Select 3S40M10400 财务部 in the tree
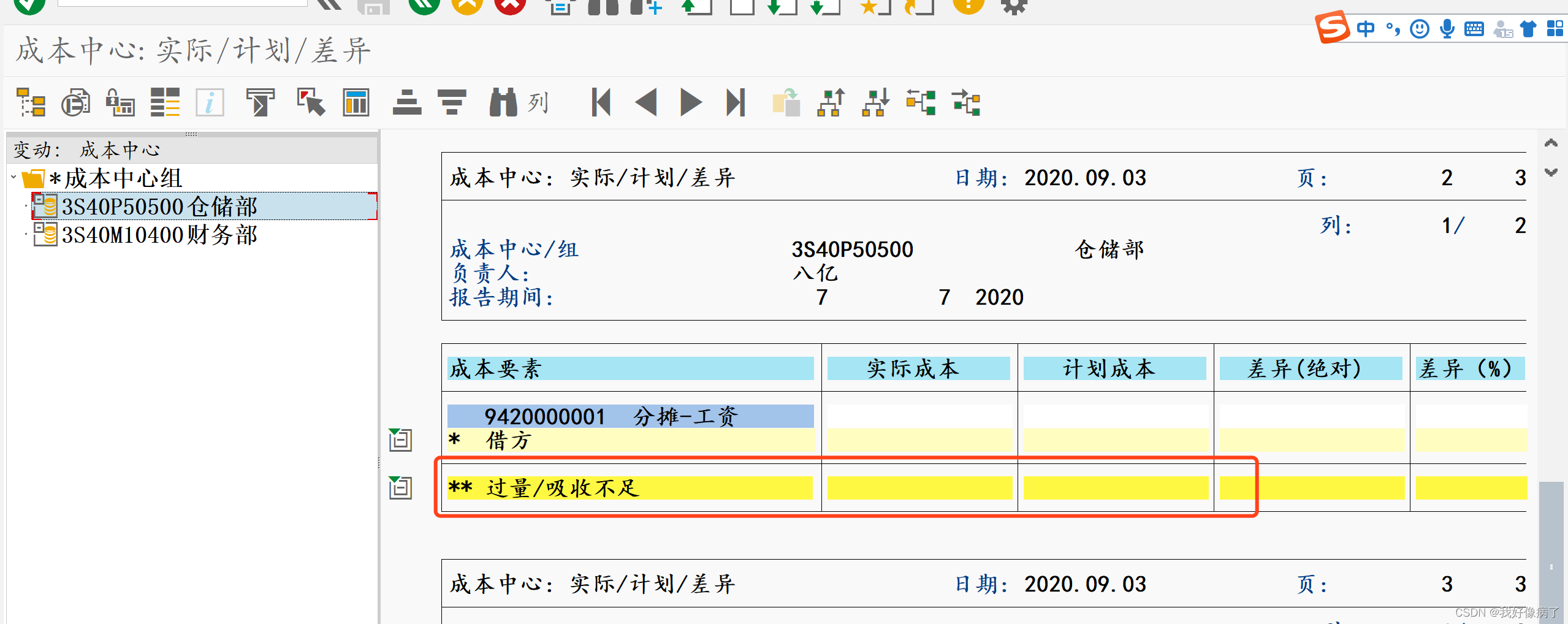The height and width of the screenshot is (624, 1568). tap(159, 235)
